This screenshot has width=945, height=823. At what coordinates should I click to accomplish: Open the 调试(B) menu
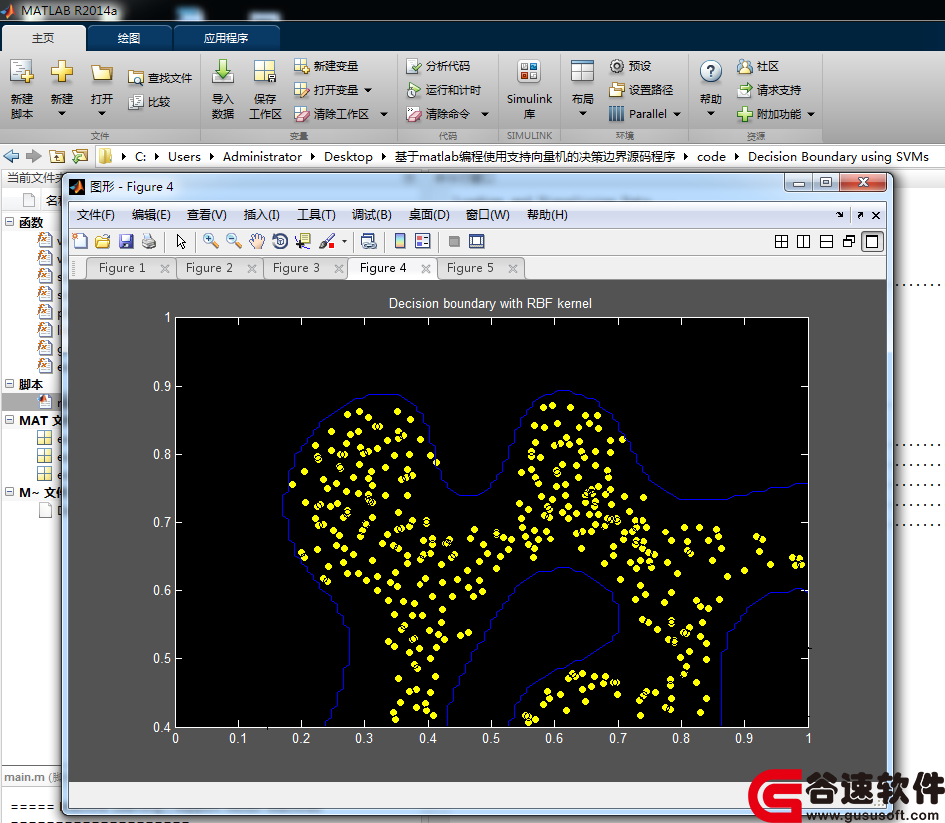pos(372,215)
